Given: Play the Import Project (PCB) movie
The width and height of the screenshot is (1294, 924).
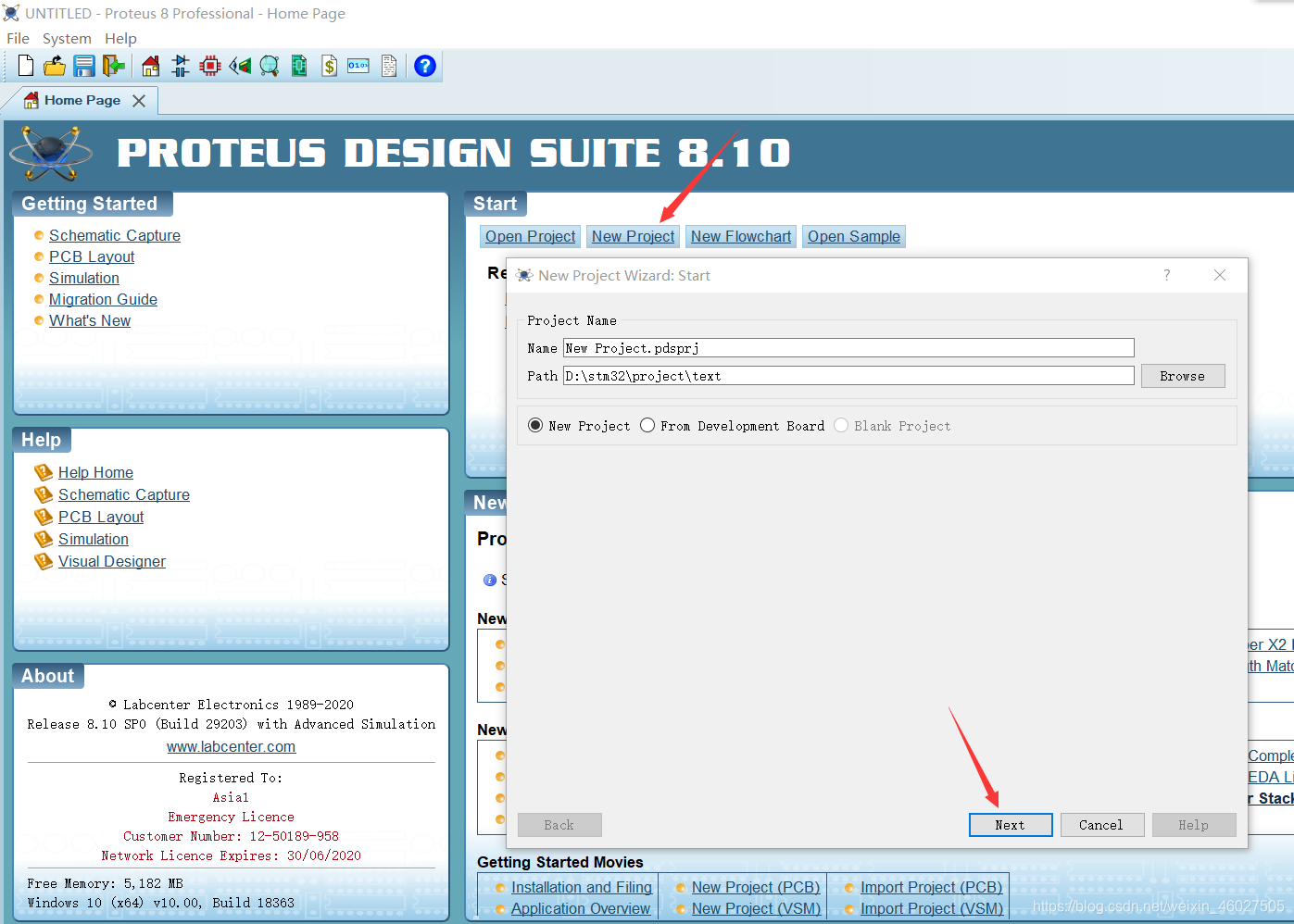Looking at the screenshot, I should click(931, 887).
